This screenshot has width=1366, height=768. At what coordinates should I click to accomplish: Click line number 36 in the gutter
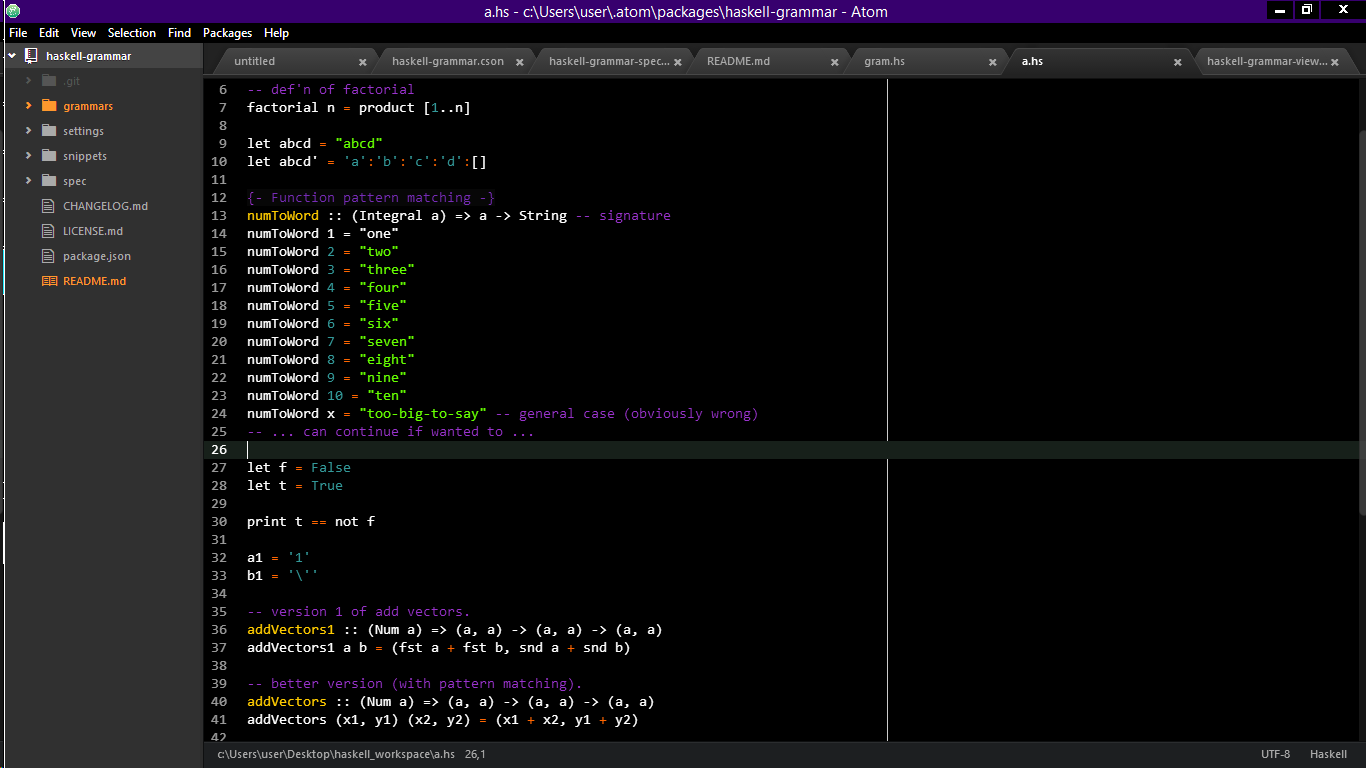click(220, 629)
